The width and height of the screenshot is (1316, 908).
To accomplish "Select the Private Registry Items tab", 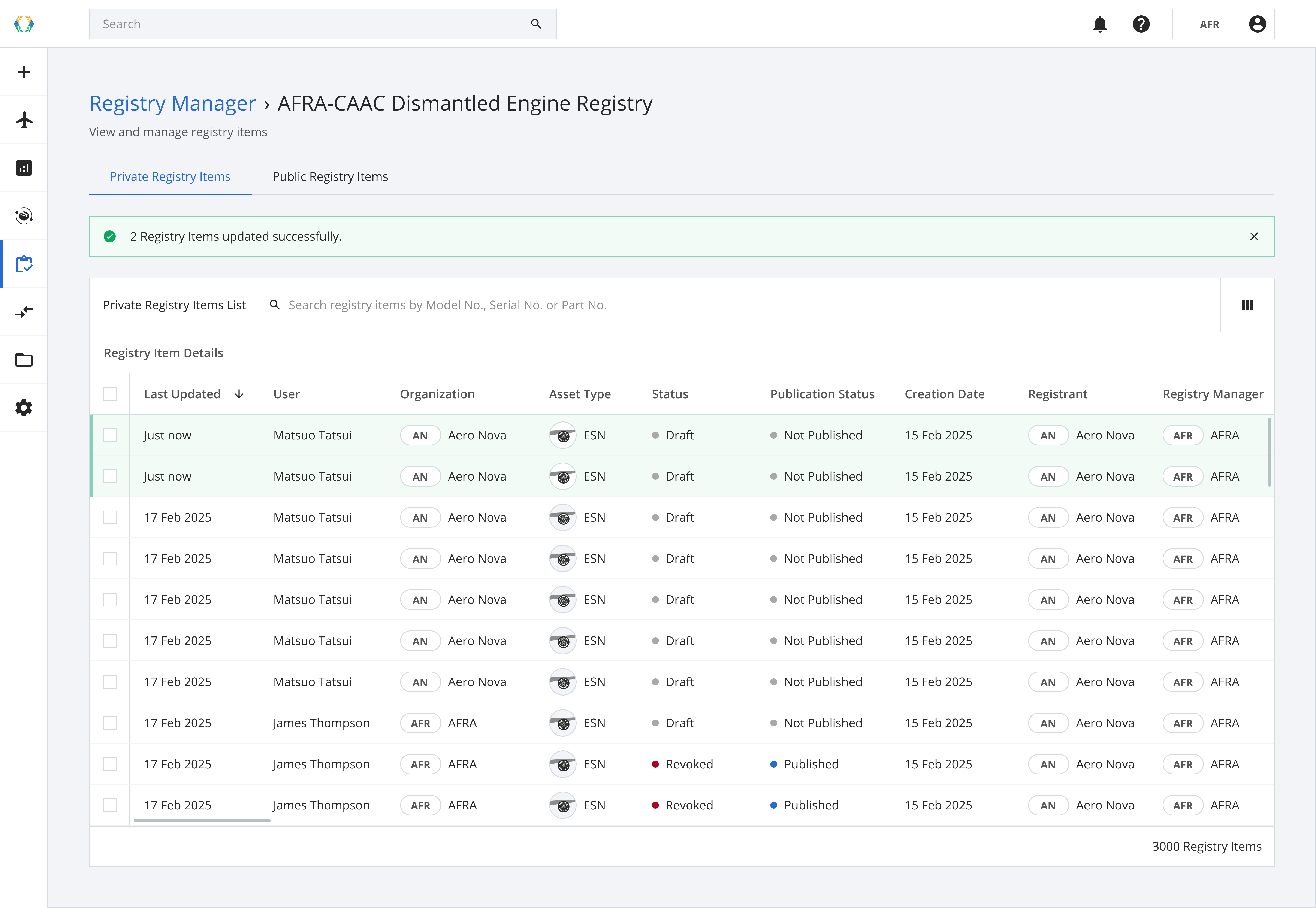I will [170, 176].
